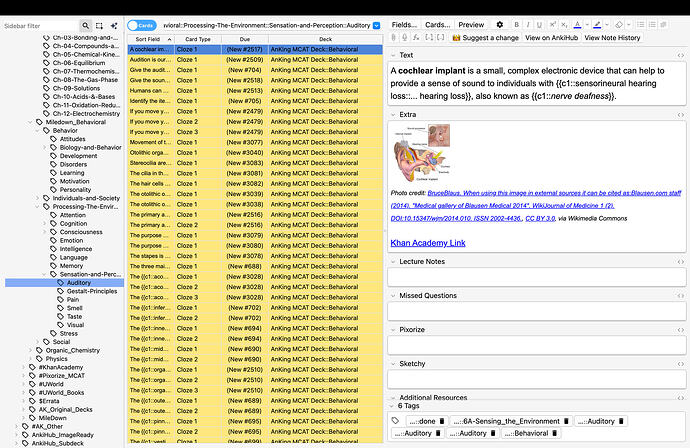This screenshot has width=690, height=448.
Task: Click the Preview button
Action: [x=471, y=25]
